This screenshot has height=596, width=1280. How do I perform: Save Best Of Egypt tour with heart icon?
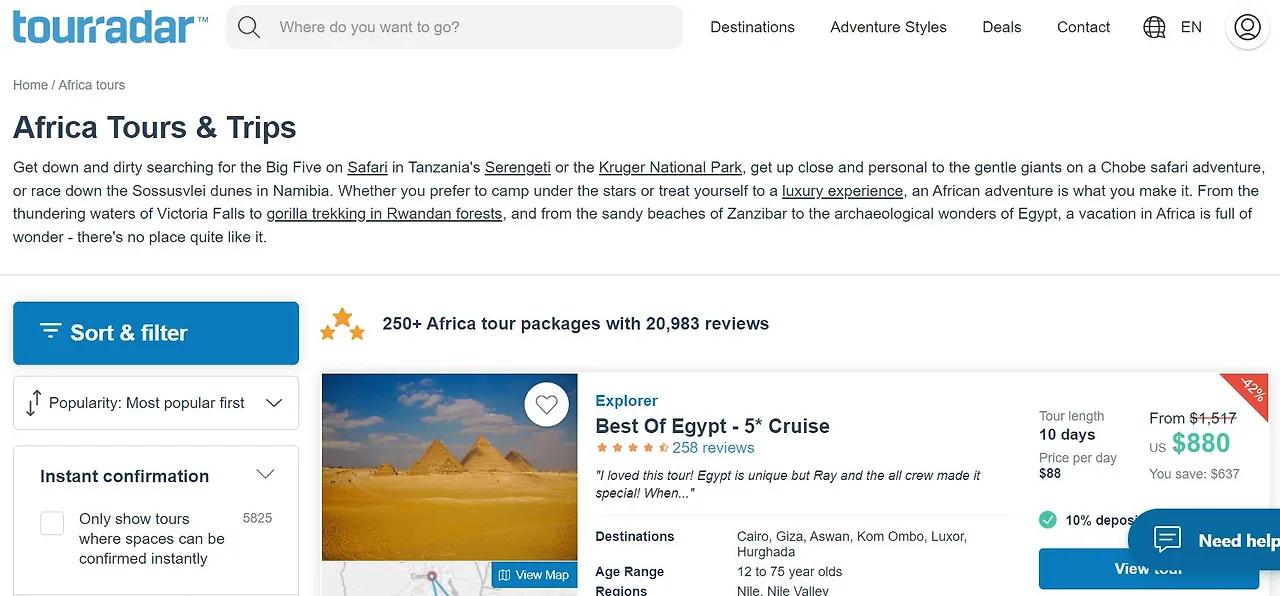[x=546, y=405]
